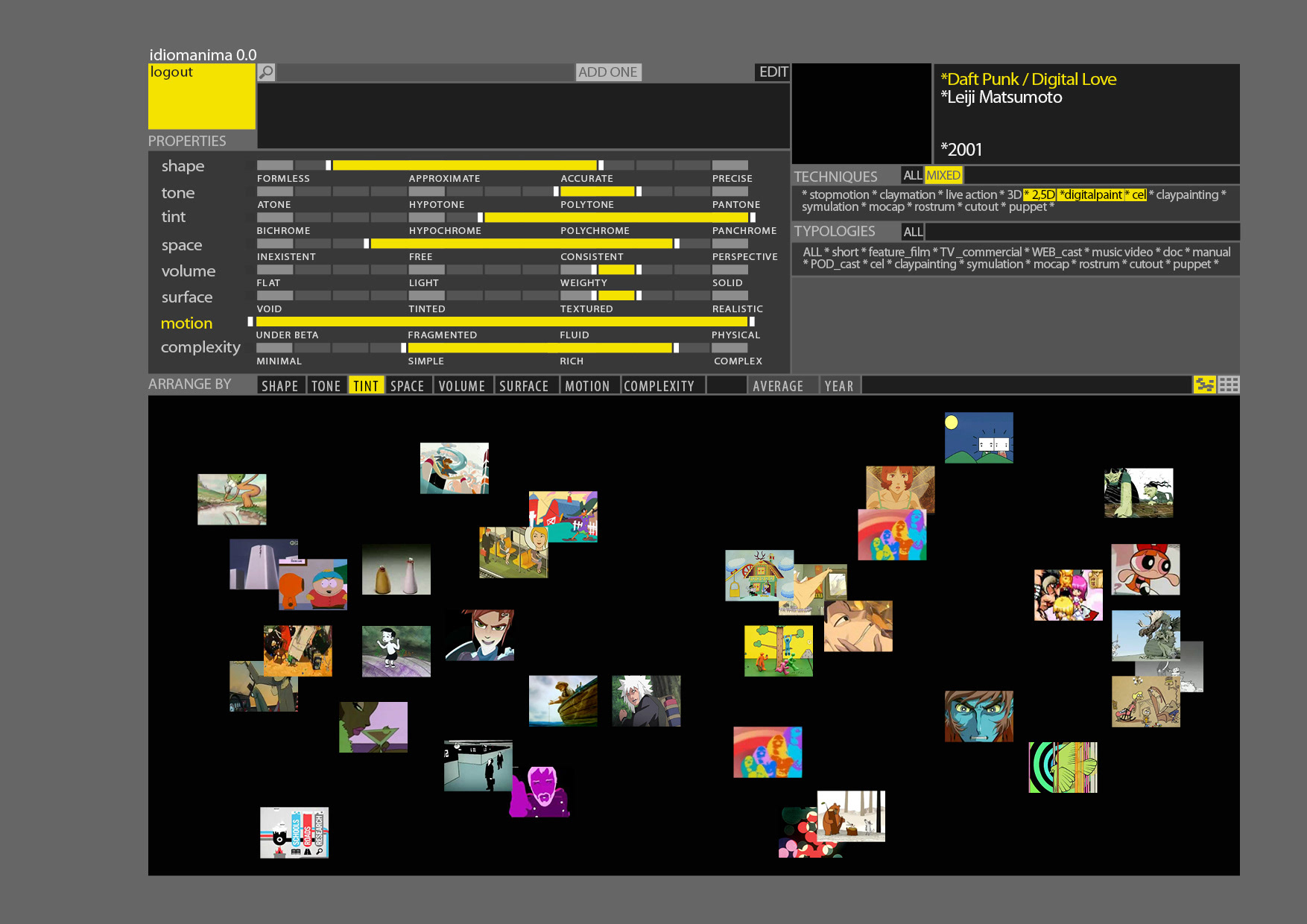Arrange thumbnails by VOLUME
The width and height of the screenshot is (1307, 924).
click(x=462, y=385)
